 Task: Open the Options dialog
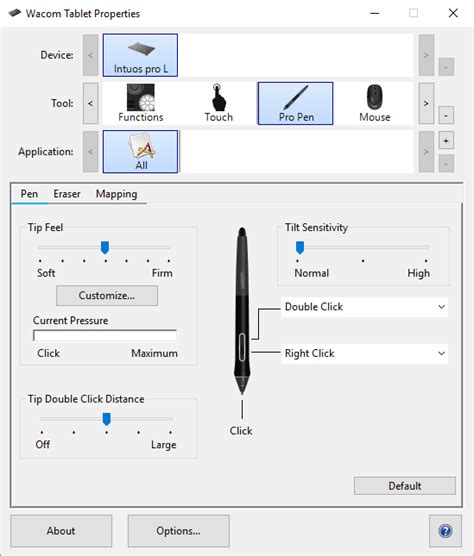178,531
